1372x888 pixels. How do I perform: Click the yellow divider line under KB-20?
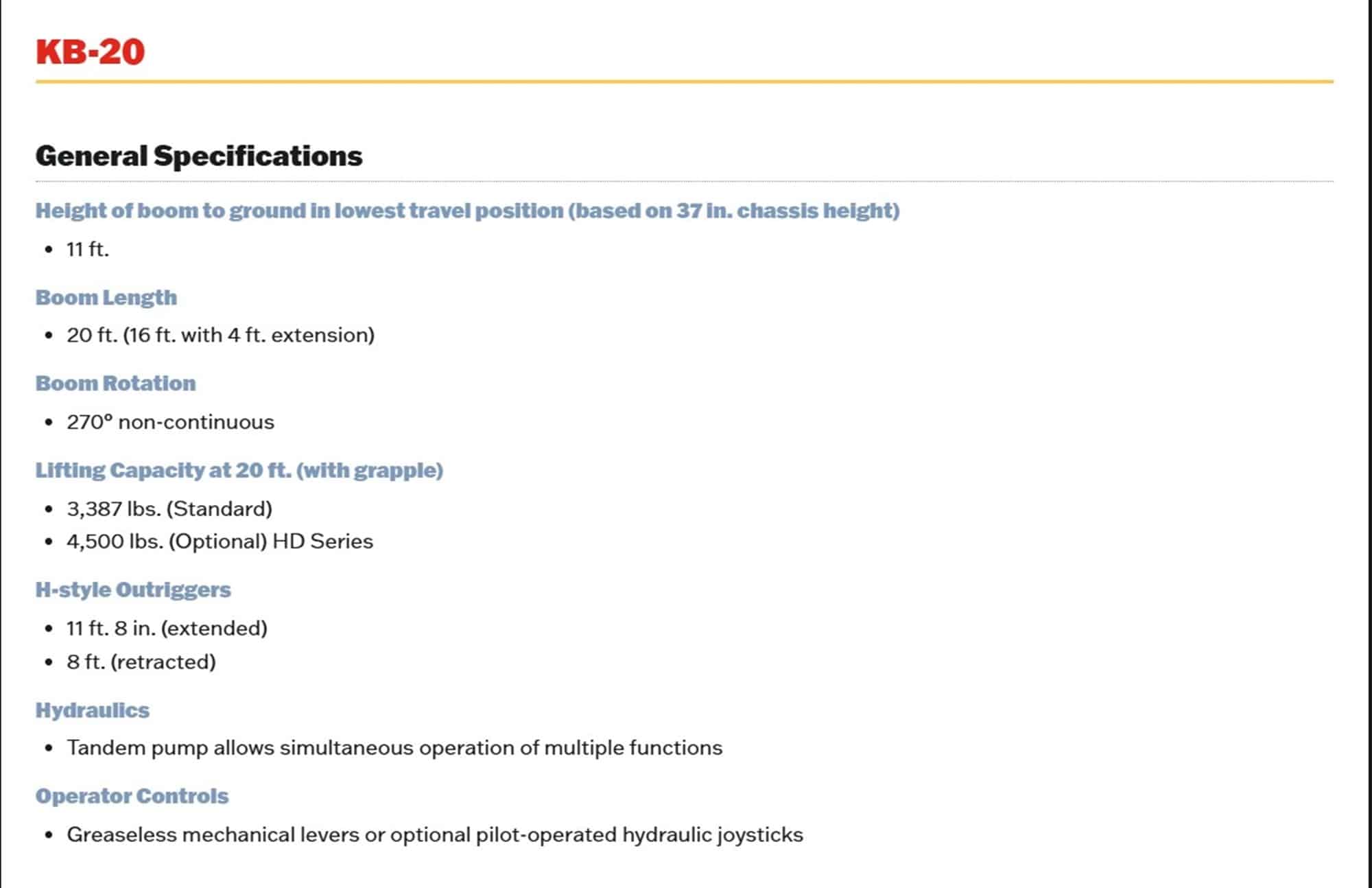click(684, 82)
